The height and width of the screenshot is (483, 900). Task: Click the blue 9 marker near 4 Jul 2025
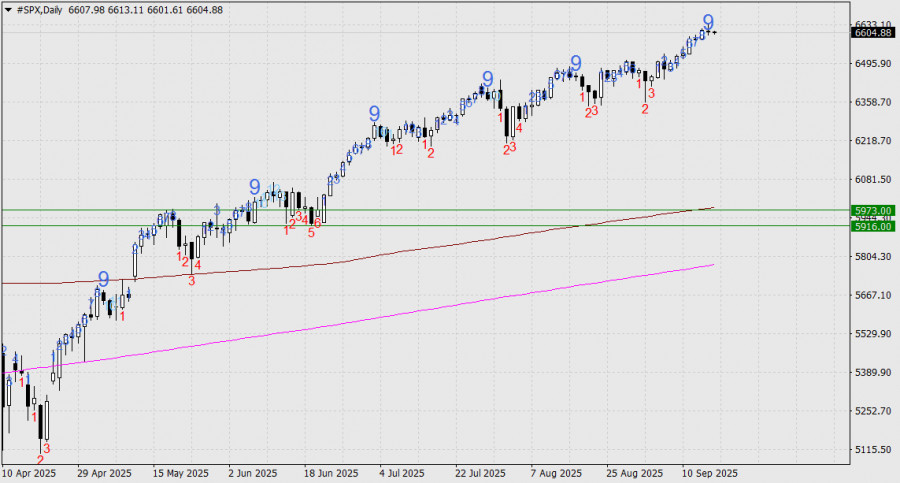pyautogui.click(x=374, y=113)
